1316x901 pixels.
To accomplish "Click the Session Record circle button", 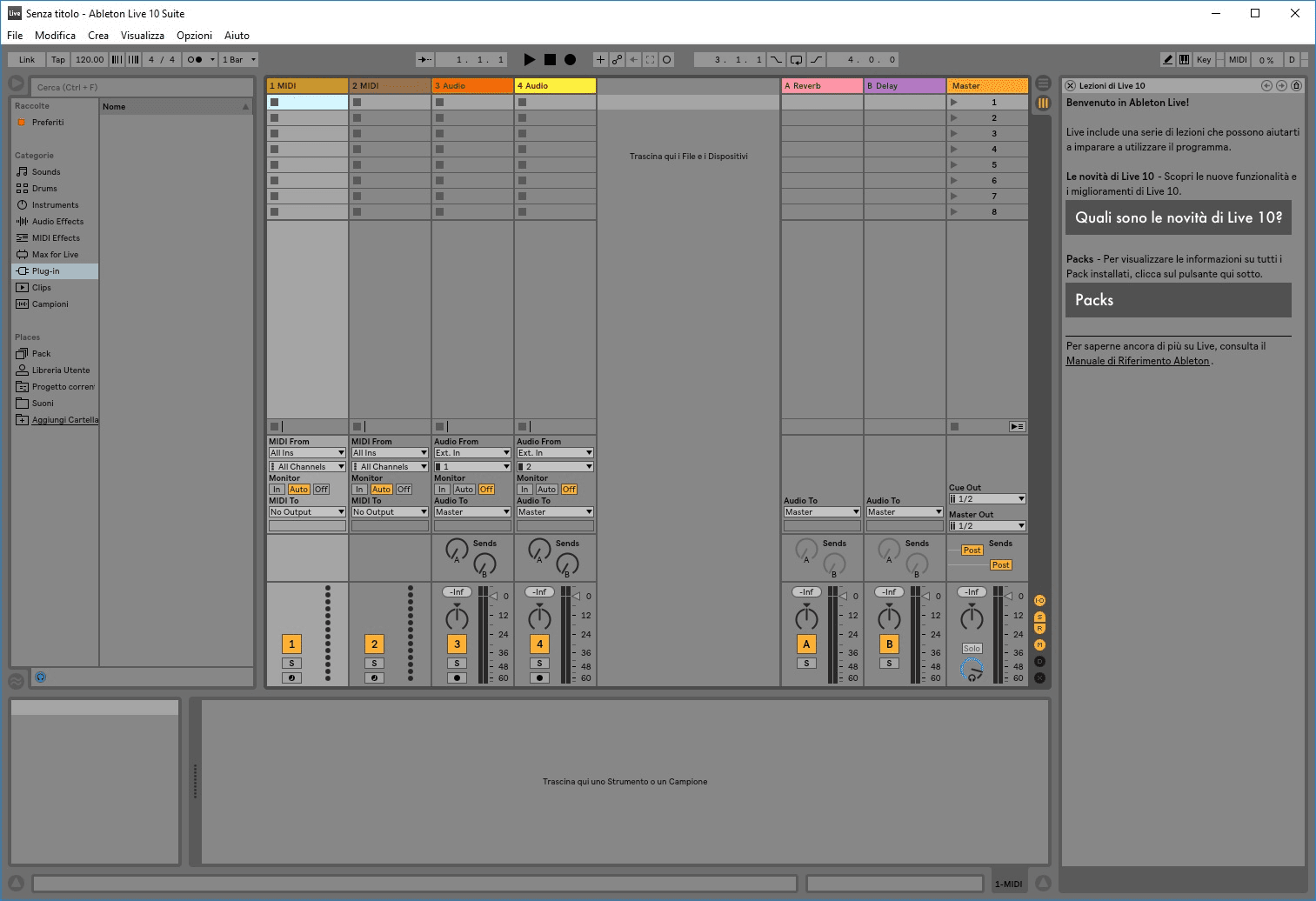I will tap(666, 60).
